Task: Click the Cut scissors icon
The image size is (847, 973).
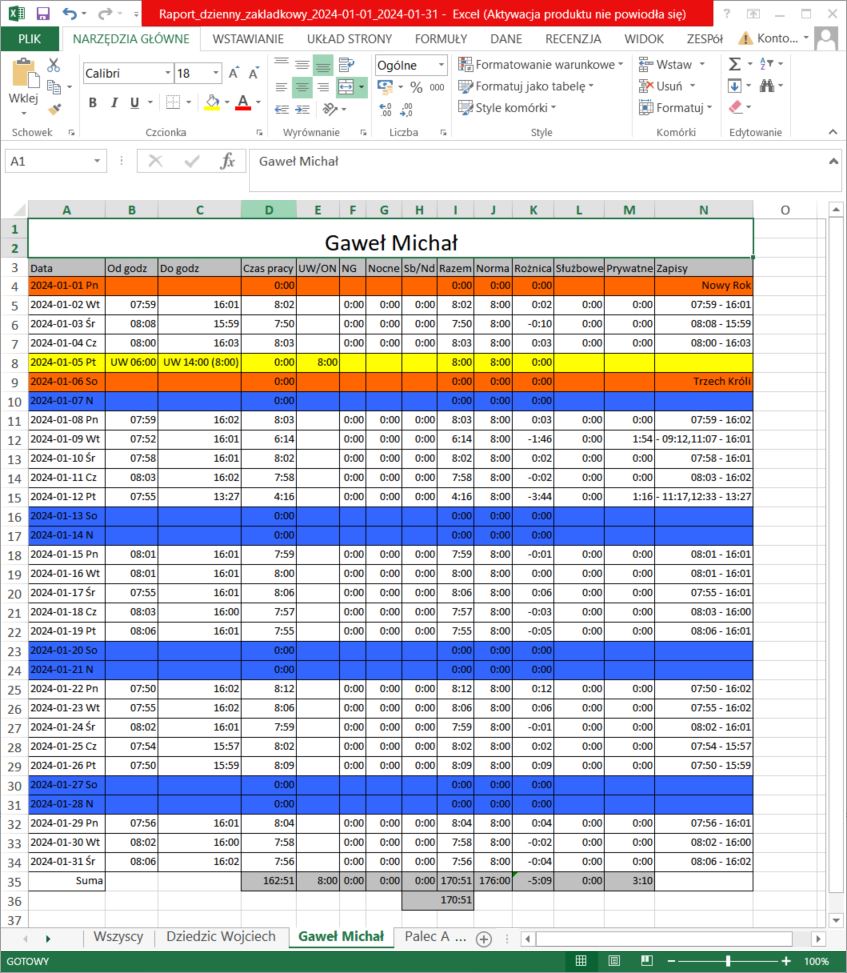Action: pyautogui.click(x=54, y=65)
